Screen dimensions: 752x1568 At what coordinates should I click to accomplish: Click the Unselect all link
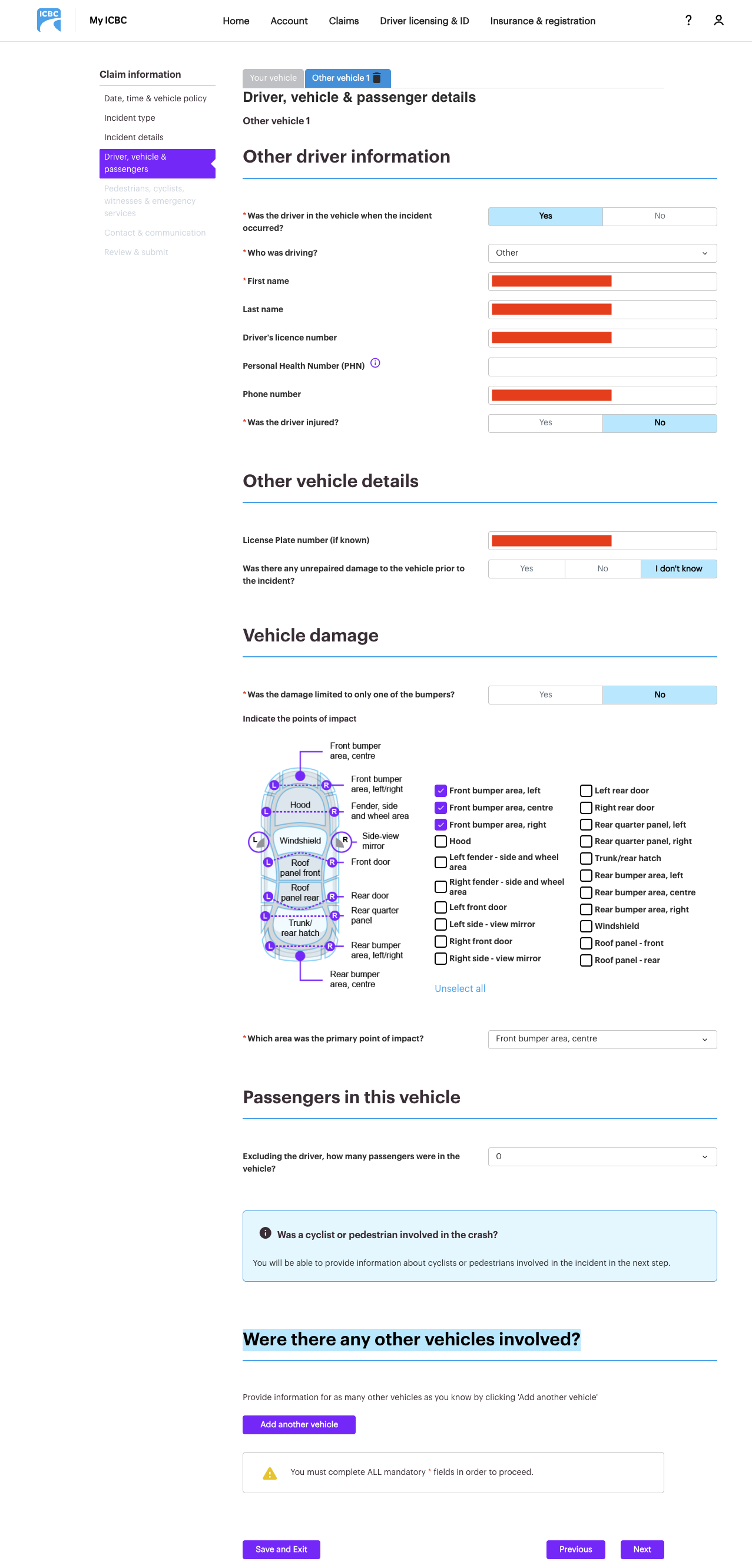[459, 988]
